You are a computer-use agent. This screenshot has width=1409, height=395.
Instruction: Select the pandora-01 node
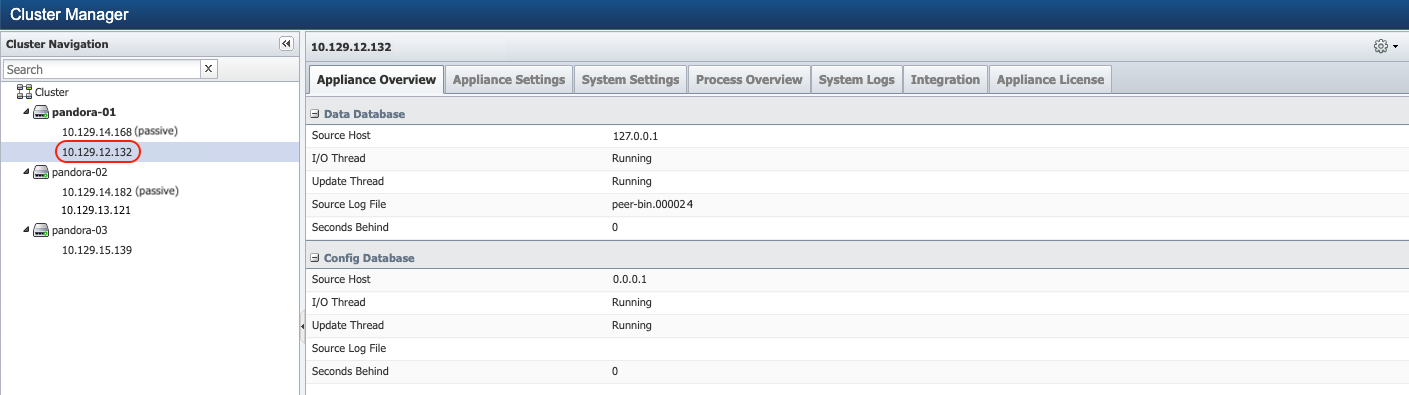[84, 112]
